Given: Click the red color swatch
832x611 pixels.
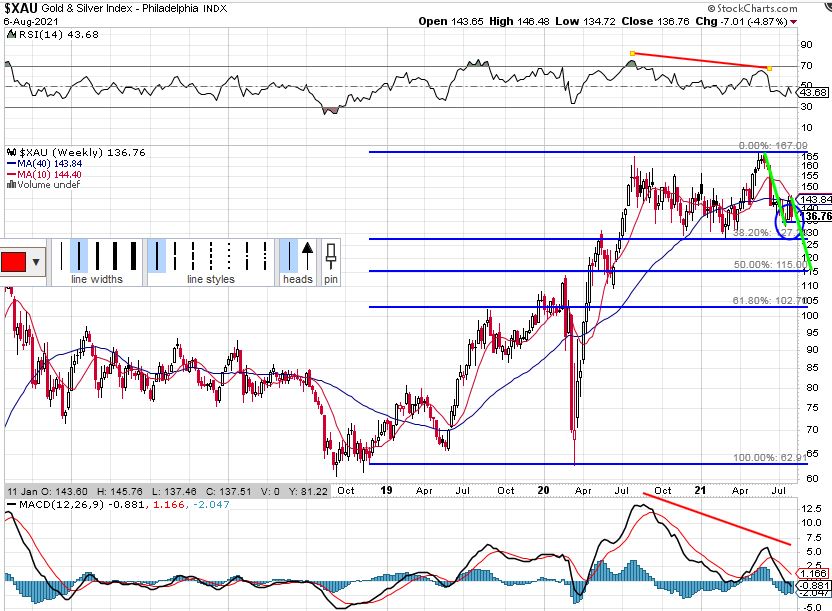Looking at the screenshot, I should (14, 262).
